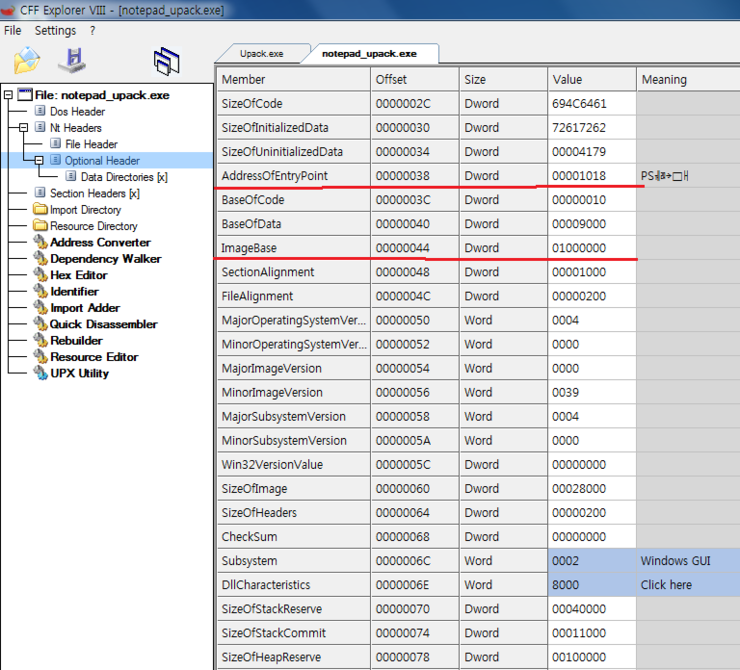
Task: Open the File menu
Action: point(13,31)
